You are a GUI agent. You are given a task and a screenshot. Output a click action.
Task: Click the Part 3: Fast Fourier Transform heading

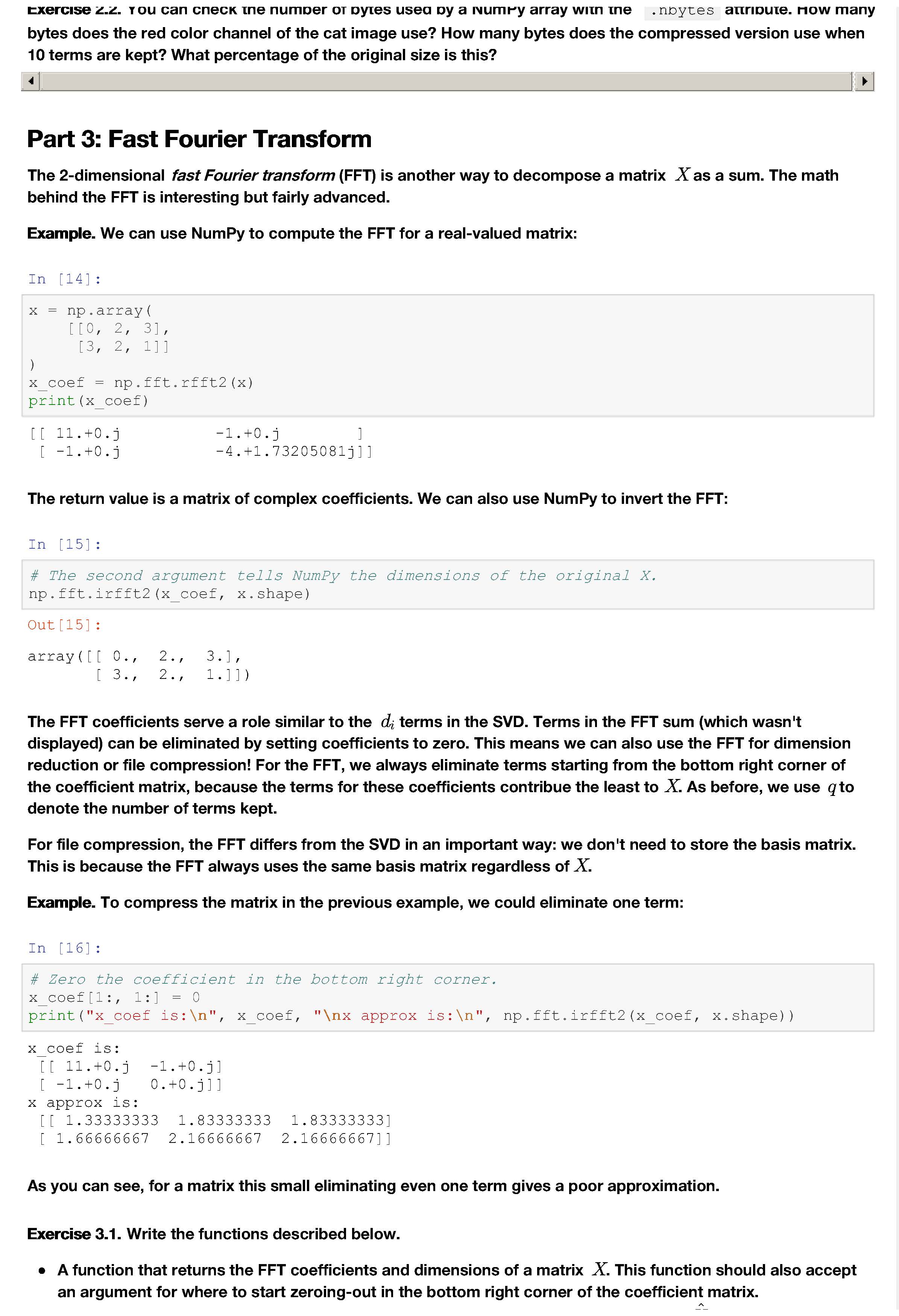[199, 139]
